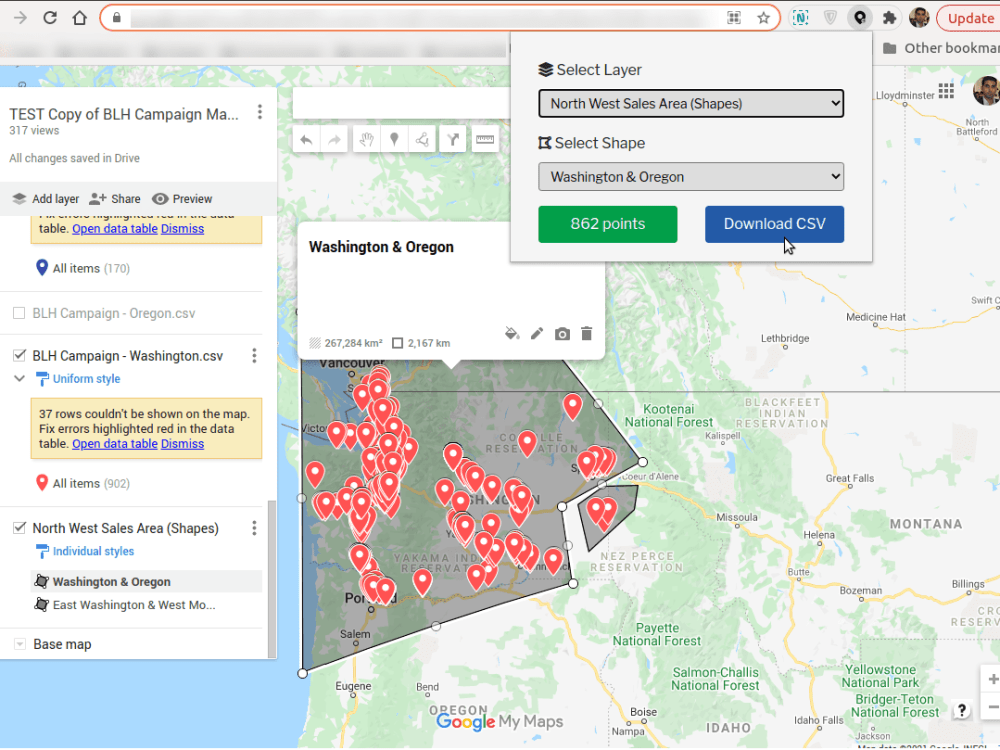Click Add layer
This screenshot has height=750, width=1000.
(46, 199)
